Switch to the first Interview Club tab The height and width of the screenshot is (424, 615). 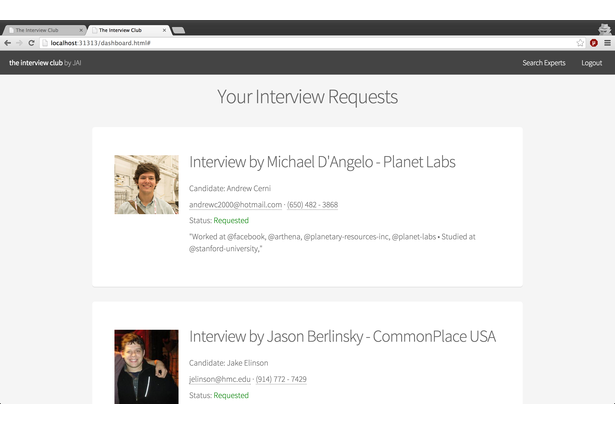click(43, 30)
